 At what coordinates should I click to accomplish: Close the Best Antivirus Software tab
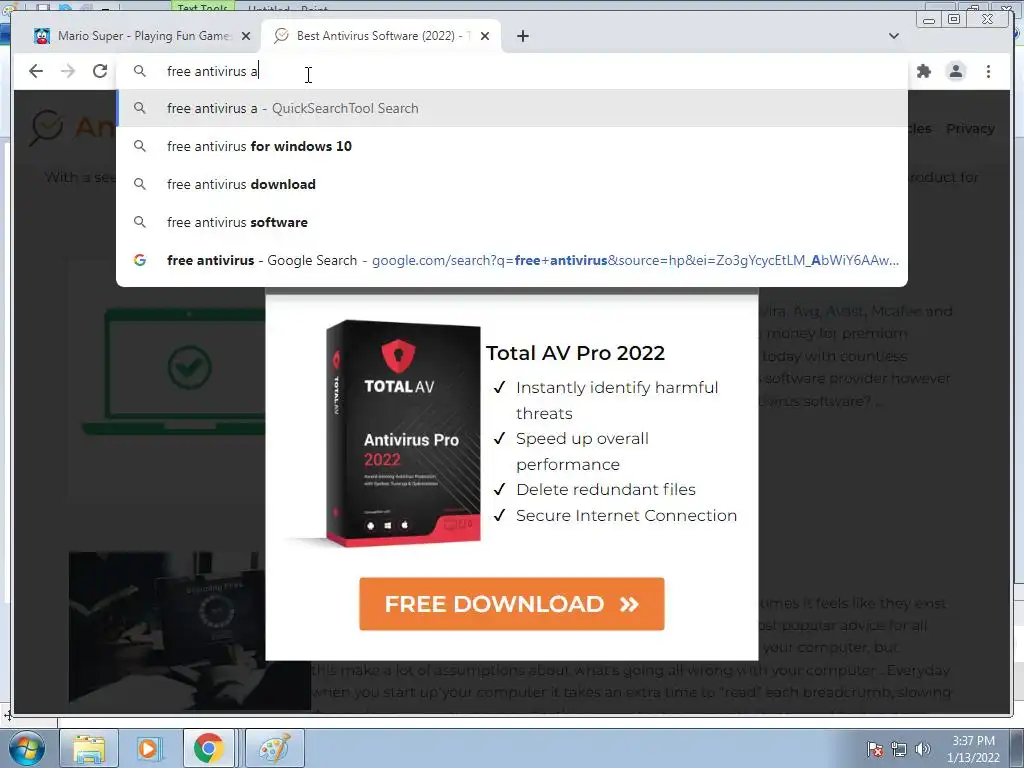485,36
